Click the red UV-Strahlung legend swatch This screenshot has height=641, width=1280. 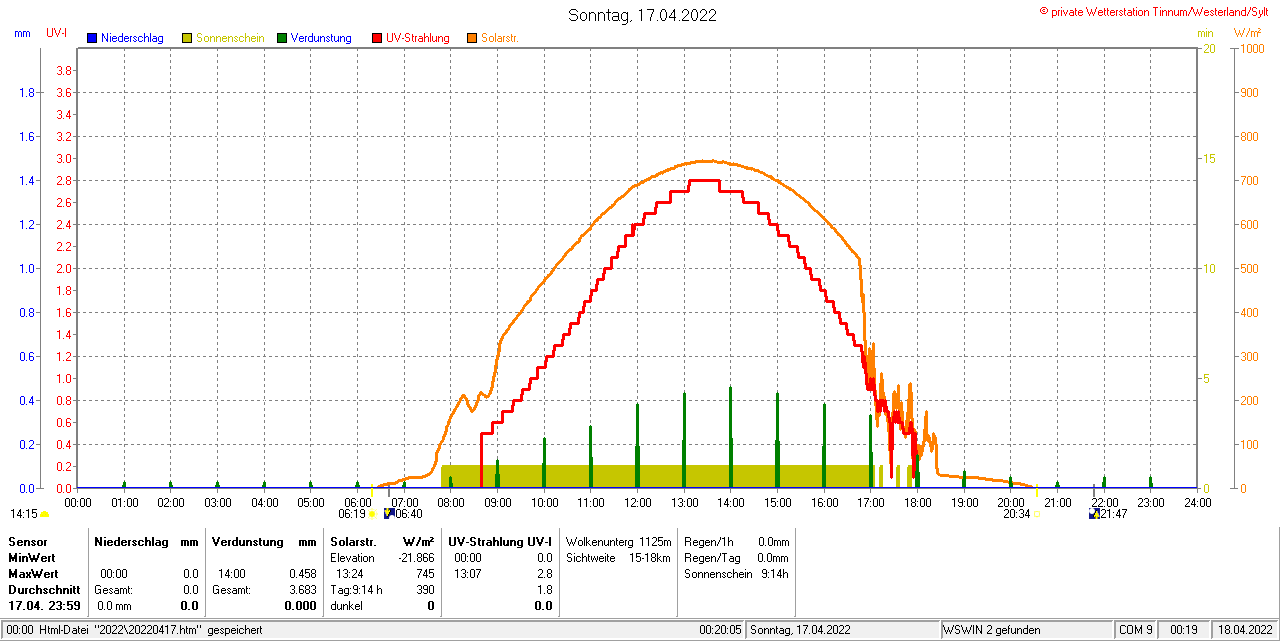point(377,38)
